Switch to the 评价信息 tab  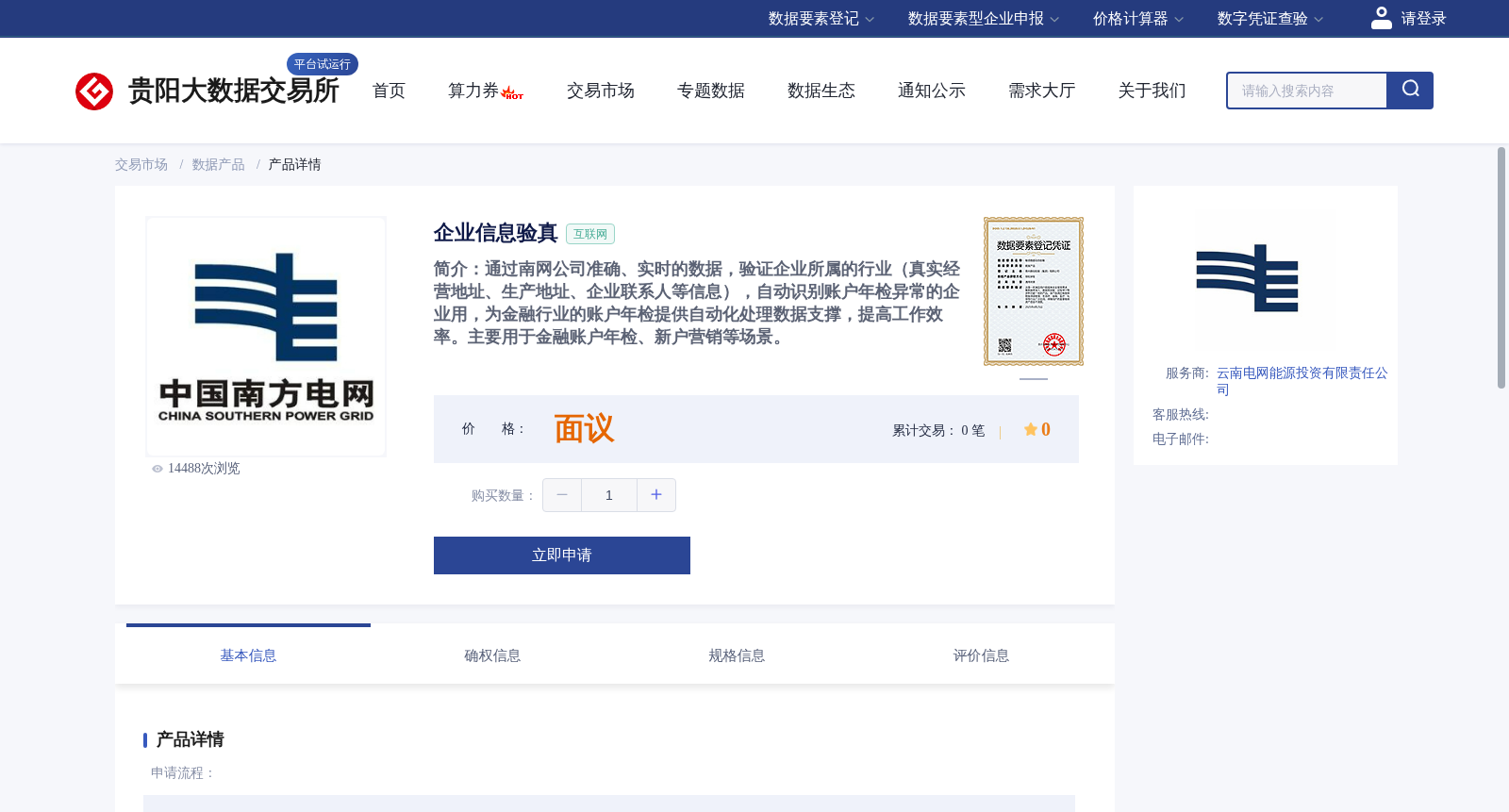tap(981, 655)
